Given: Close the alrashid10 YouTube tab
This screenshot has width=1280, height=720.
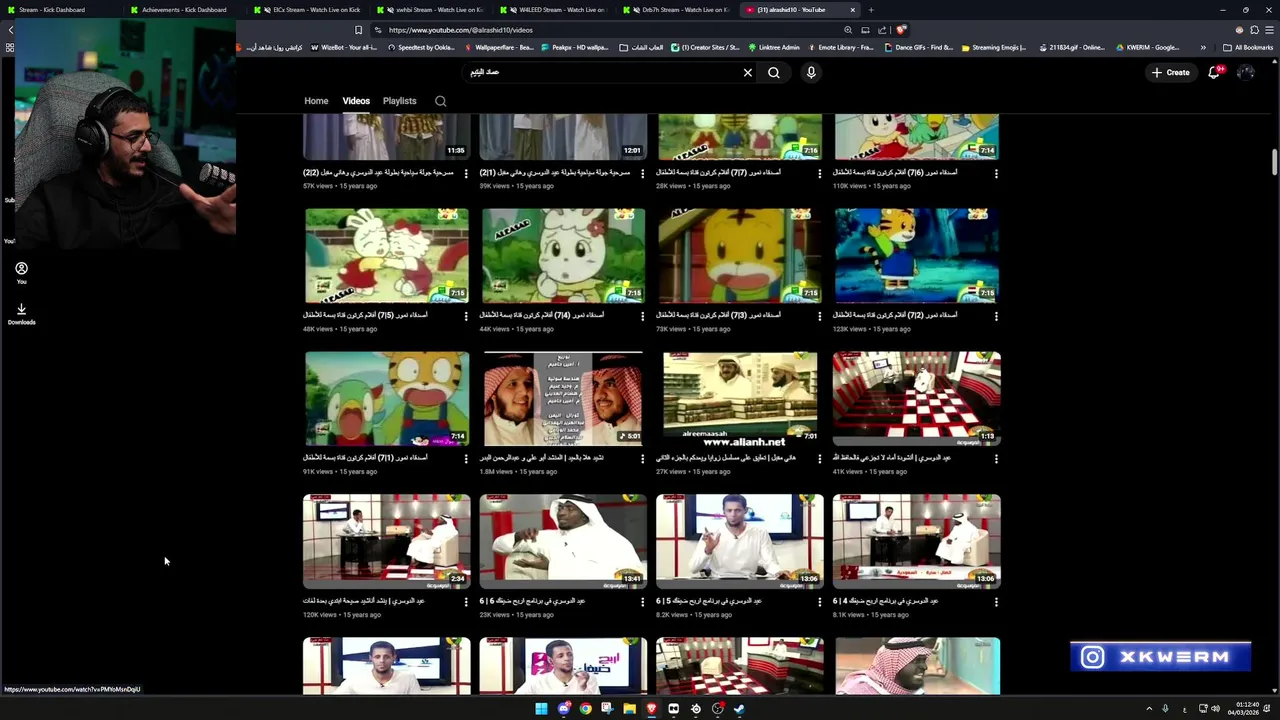Looking at the screenshot, I should [x=852, y=10].
